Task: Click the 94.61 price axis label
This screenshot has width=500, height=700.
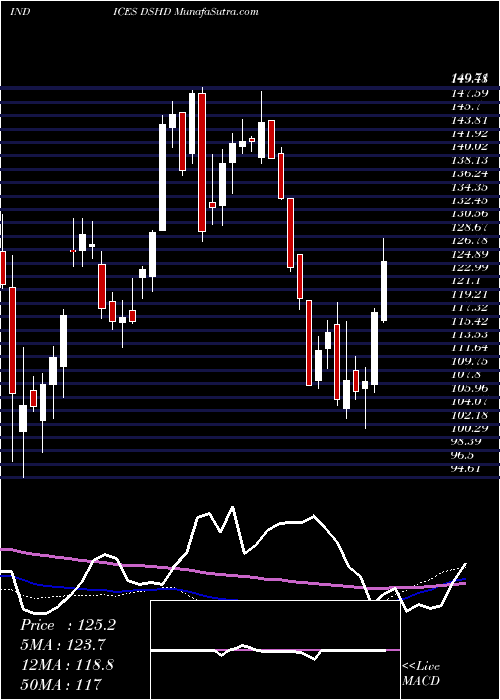Action: [x=467, y=468]
